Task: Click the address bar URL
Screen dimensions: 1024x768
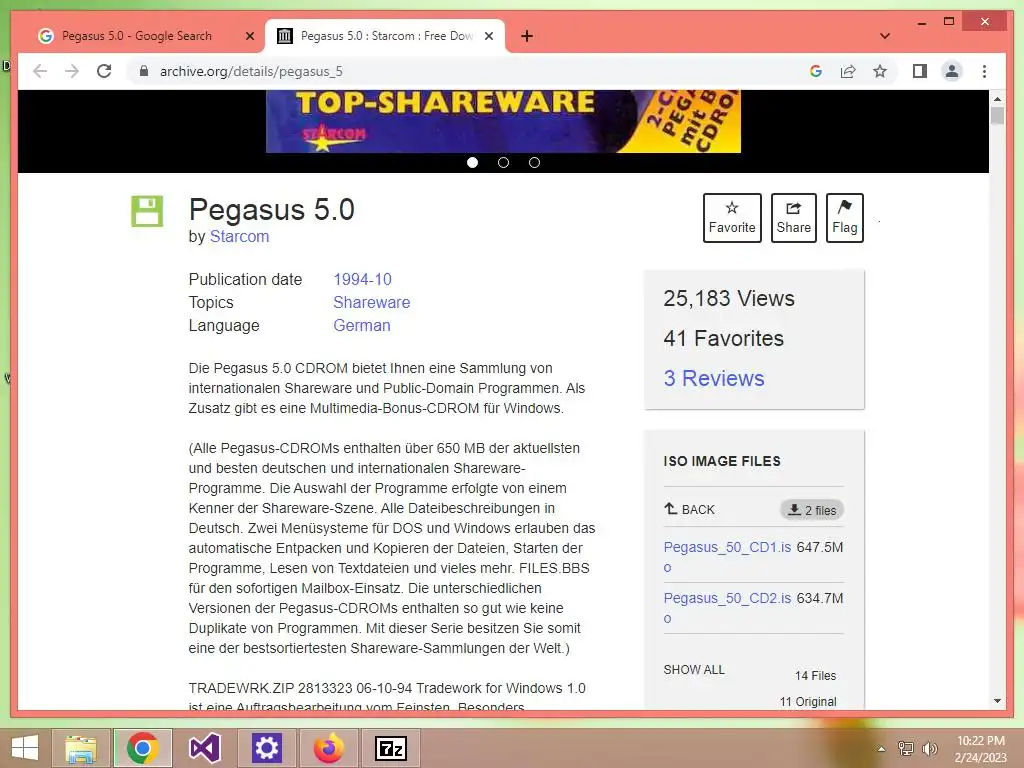Action: coord(251,71)
